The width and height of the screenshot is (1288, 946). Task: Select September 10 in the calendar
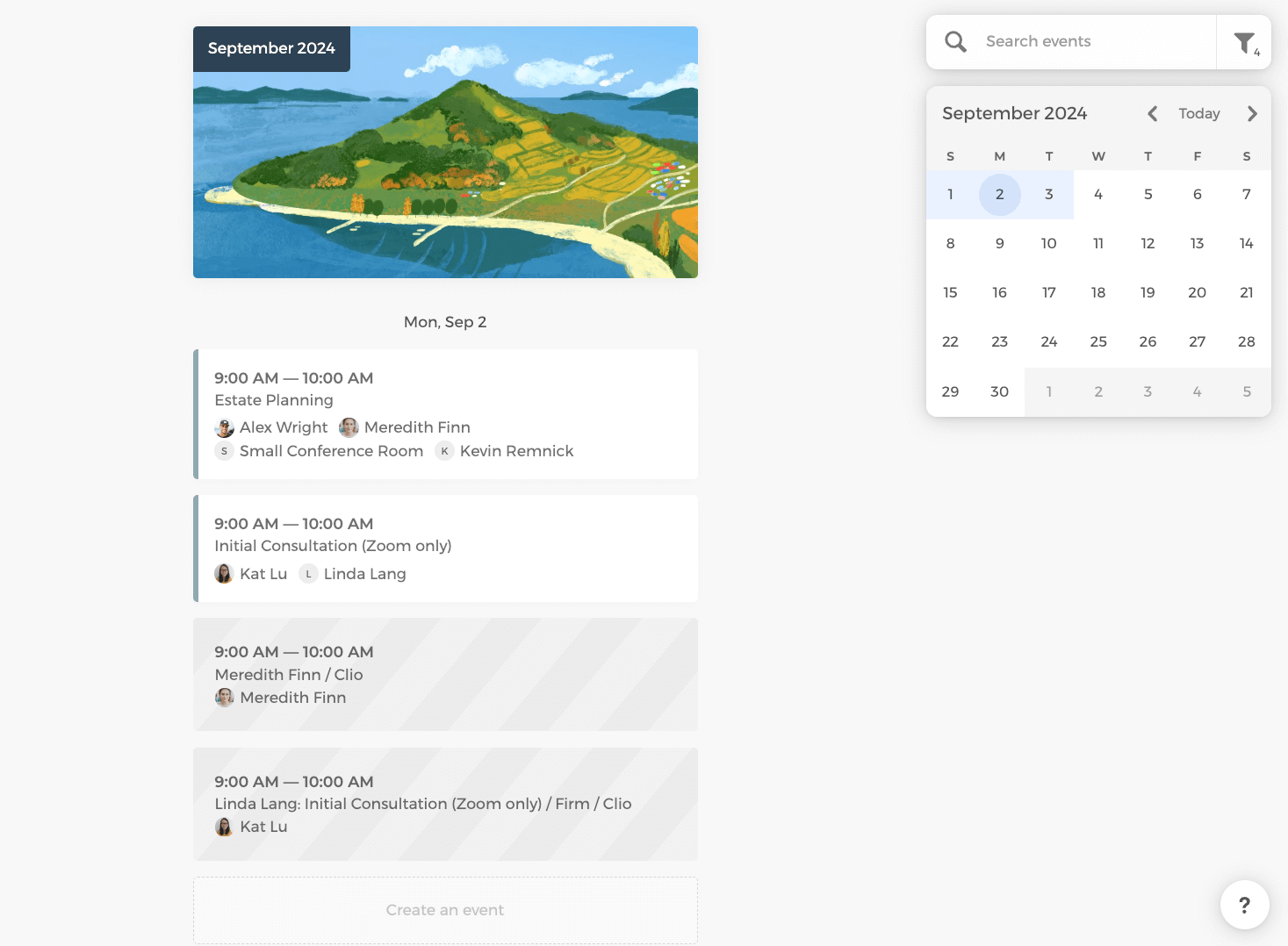tap(1048, 243)
